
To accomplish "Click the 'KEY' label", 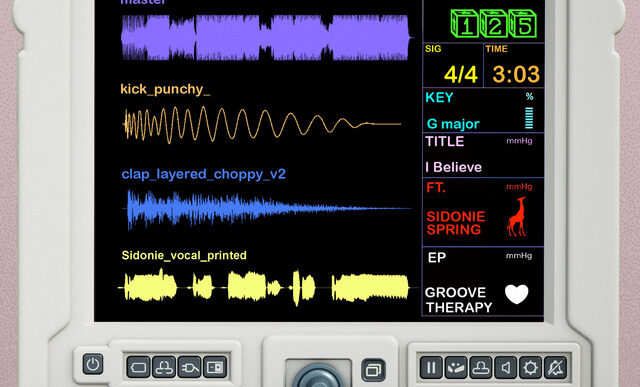I will coord(439,98).
